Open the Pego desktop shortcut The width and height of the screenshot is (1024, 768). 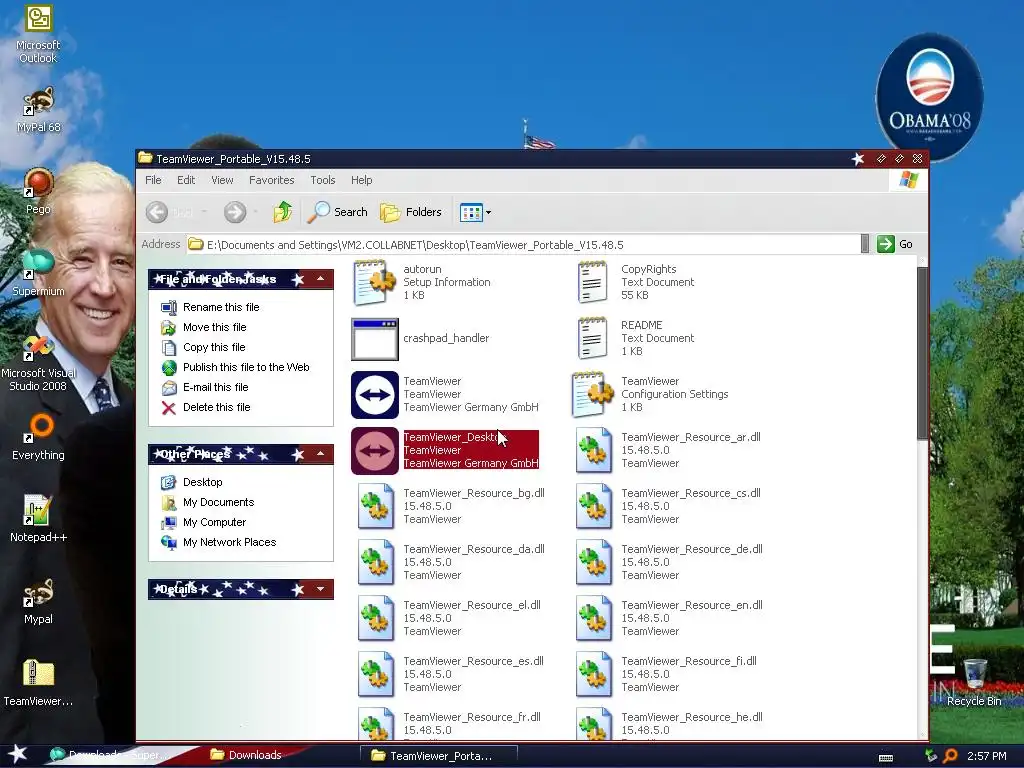point(38,191)
